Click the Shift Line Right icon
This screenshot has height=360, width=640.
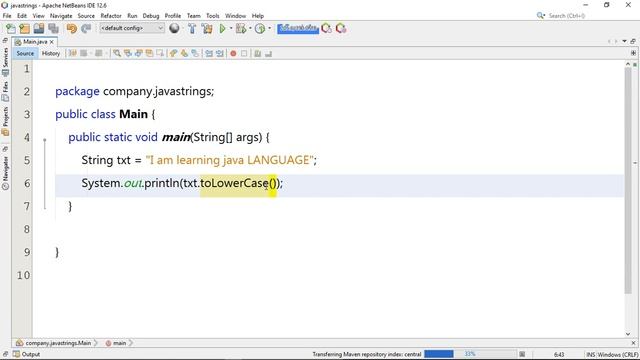click(x=220, y=53)
